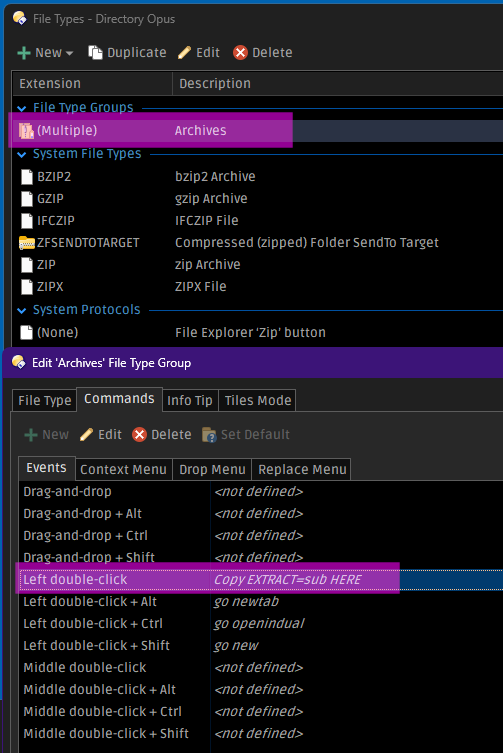Select the 'go openindual' command
This screenshot has height=753, width=503.
(259, 624)
